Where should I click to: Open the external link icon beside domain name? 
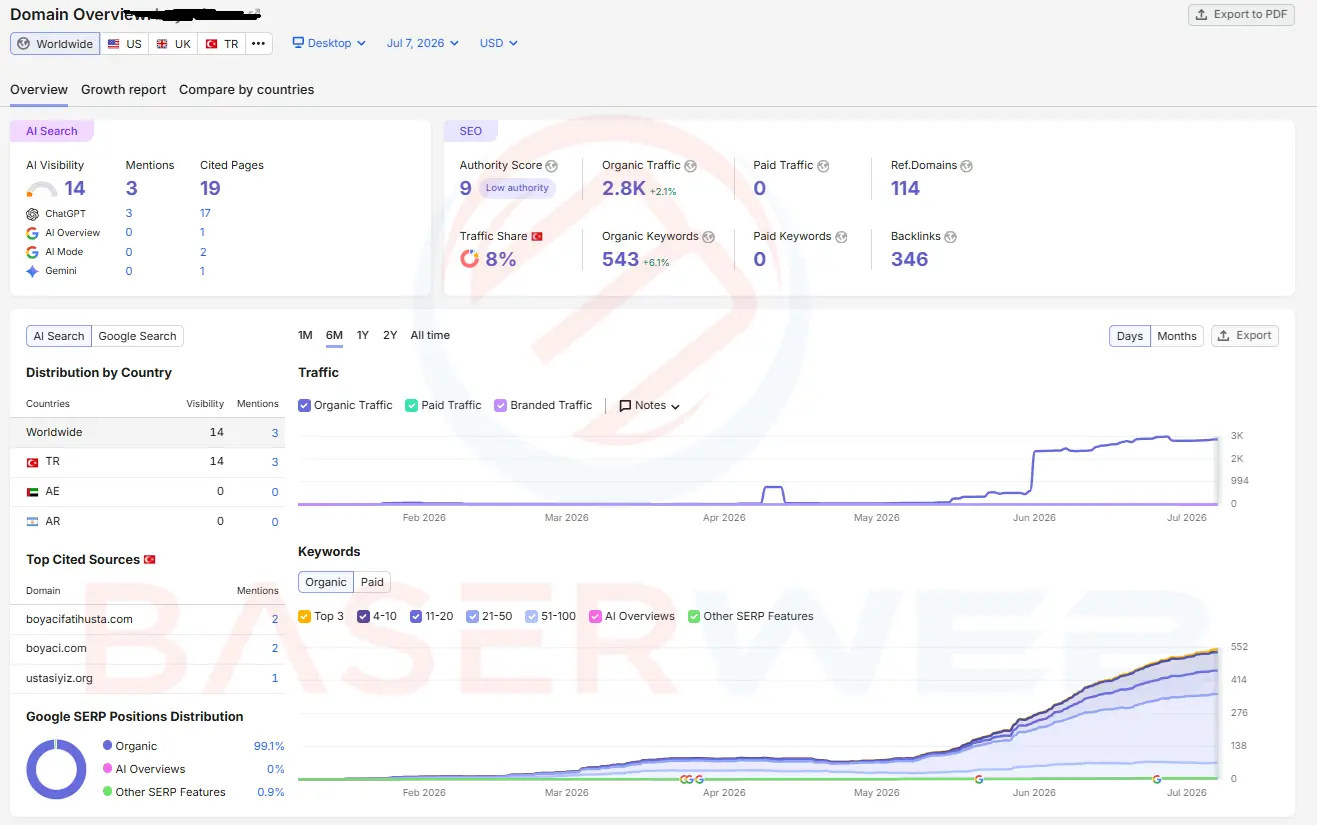[x=255, y=14]
